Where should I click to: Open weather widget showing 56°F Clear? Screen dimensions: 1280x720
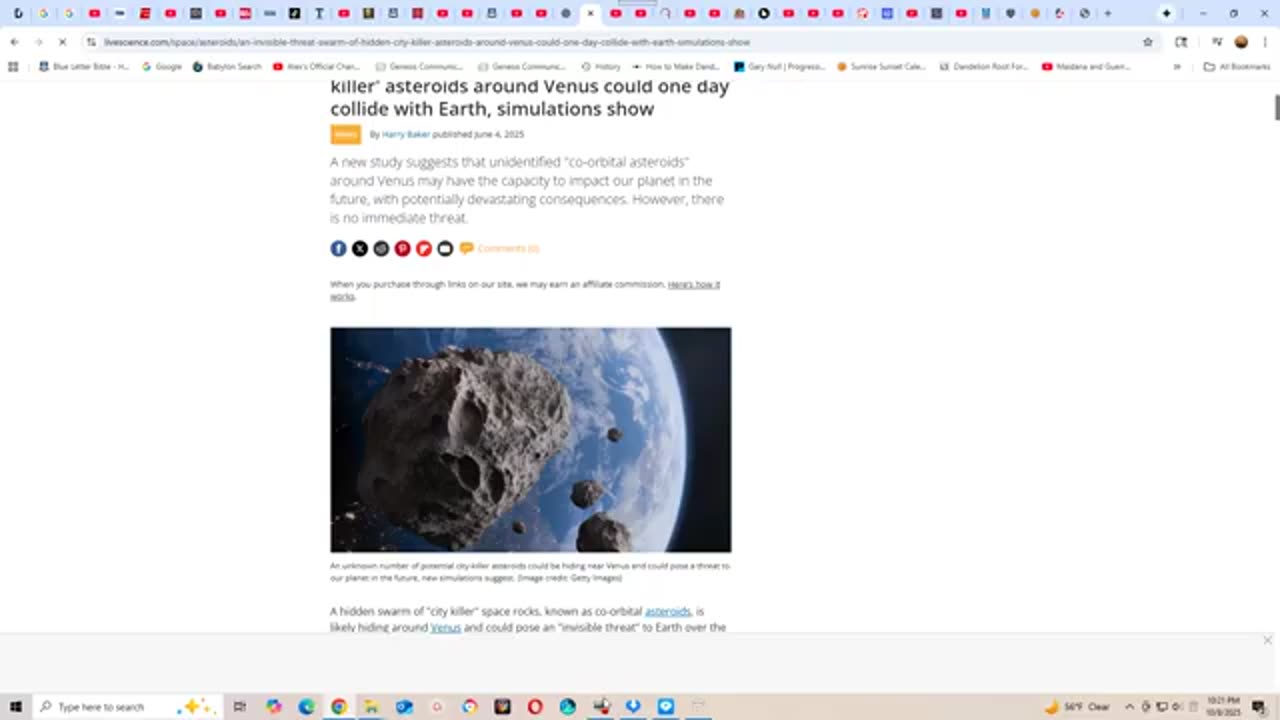pyautogui.click(x=1078, y=707)
